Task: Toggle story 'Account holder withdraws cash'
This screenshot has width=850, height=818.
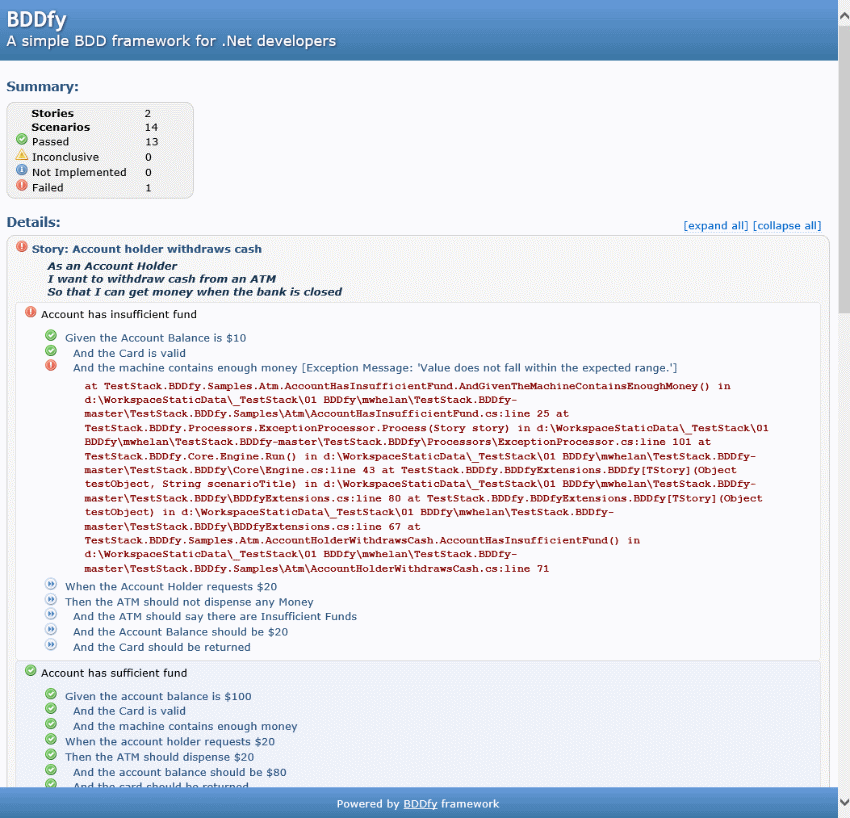Action: [146, 249]
